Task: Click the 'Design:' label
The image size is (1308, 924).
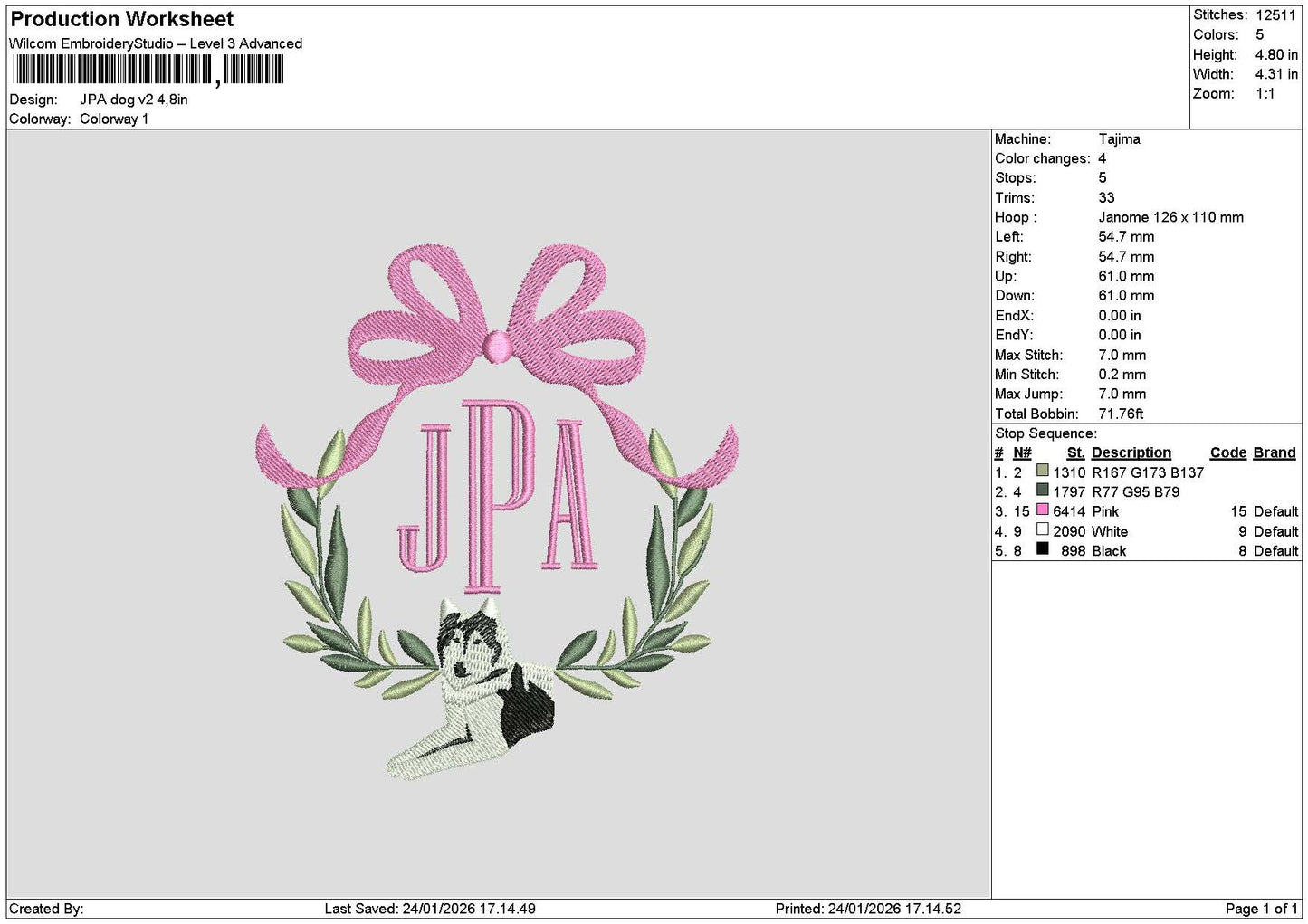Action: tap(33, 100)
